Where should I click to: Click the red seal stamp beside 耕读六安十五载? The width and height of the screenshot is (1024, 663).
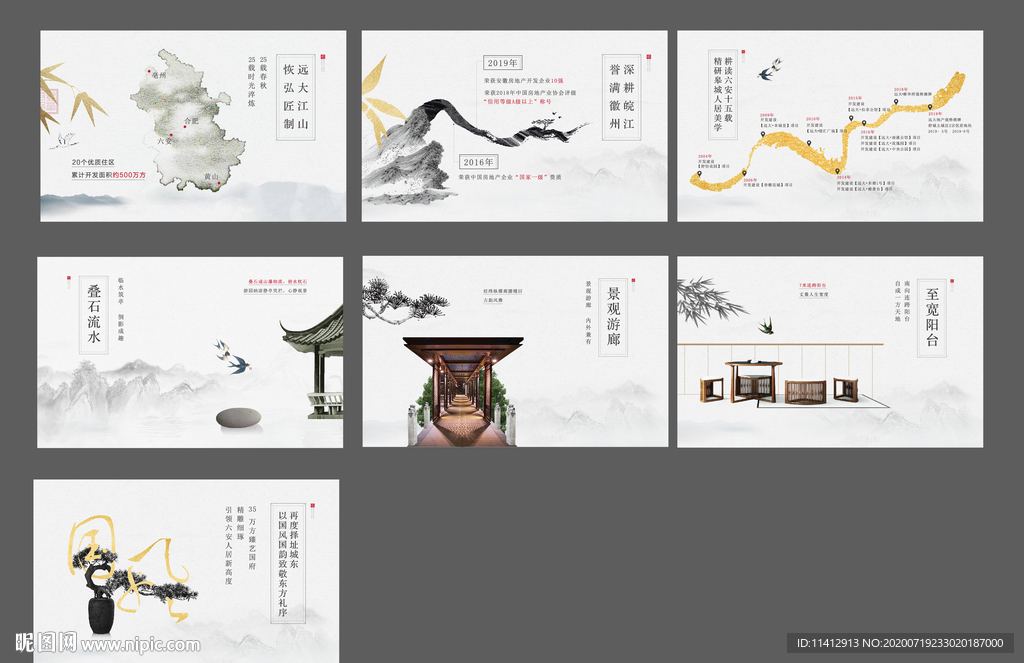coord(744,53)
